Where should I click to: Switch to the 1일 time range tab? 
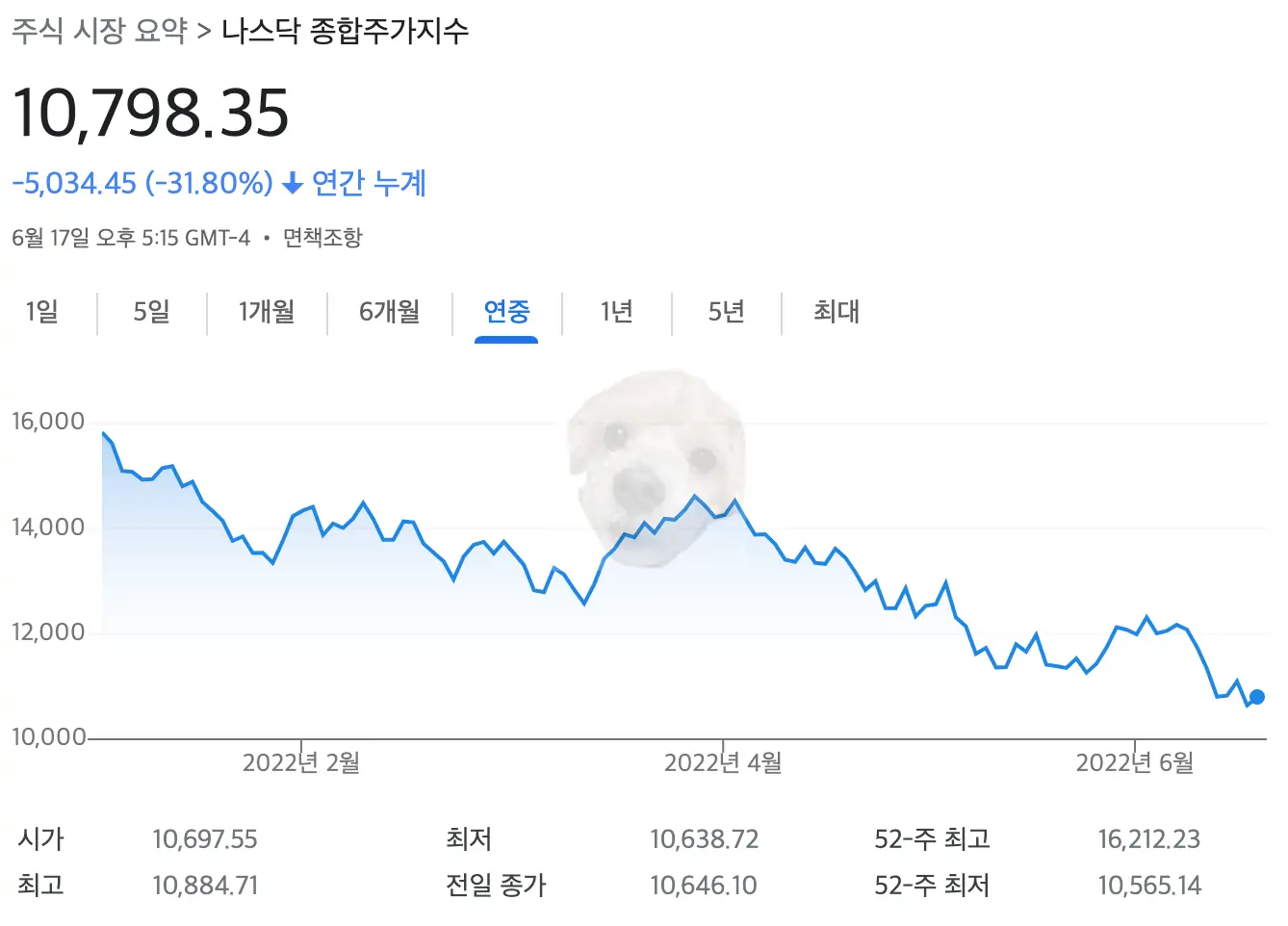tap(42, 312)
